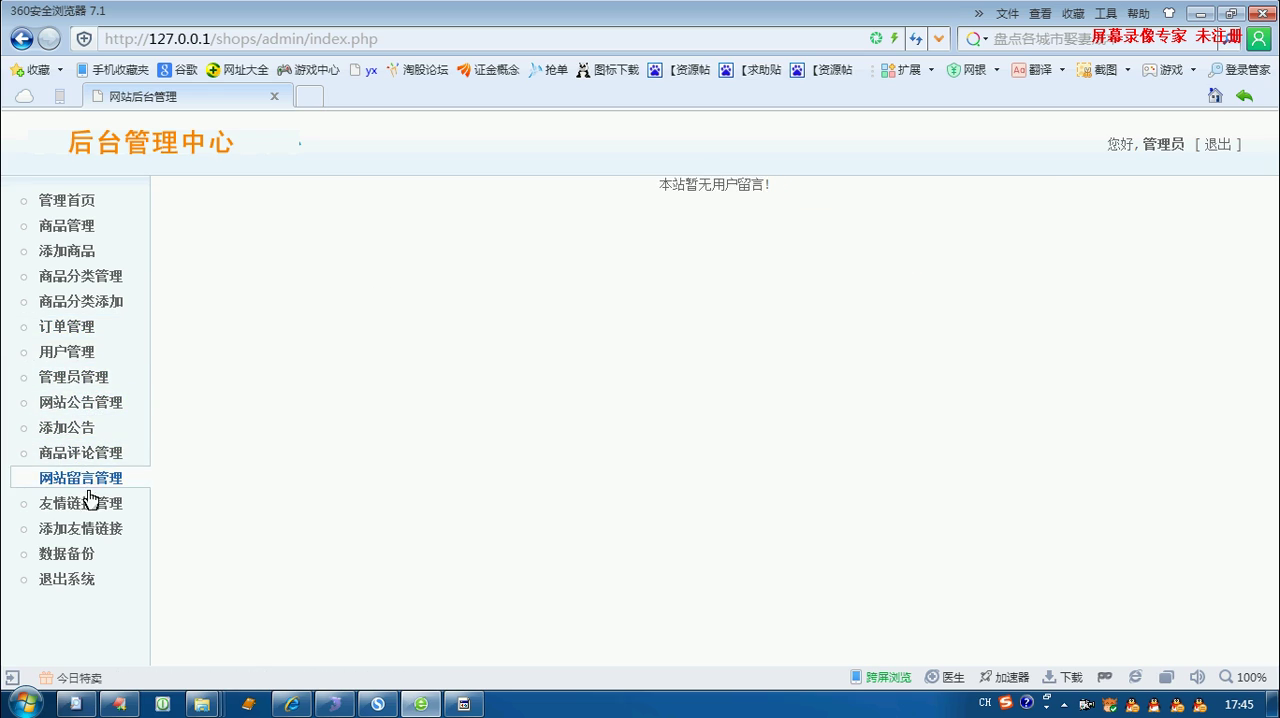
Task: Click the green refresh icon in address bar
Action: click(876, 38)
